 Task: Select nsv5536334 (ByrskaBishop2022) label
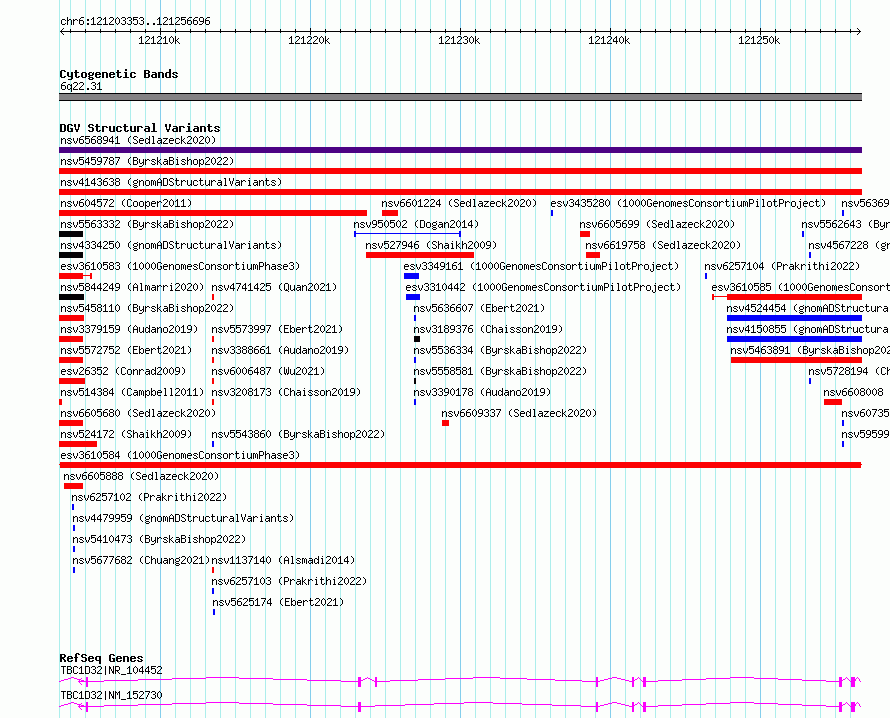pyautogui.click(x=500, y=350)
